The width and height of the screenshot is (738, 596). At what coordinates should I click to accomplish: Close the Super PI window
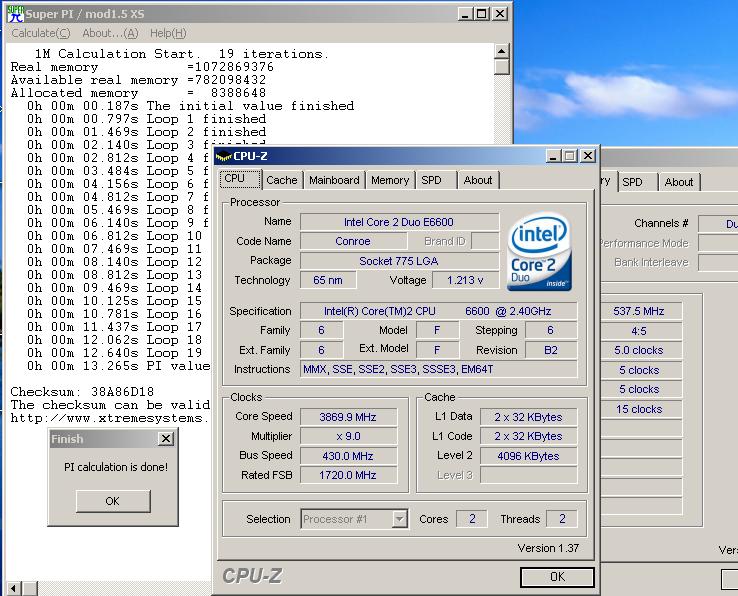(x=499, y=14)
